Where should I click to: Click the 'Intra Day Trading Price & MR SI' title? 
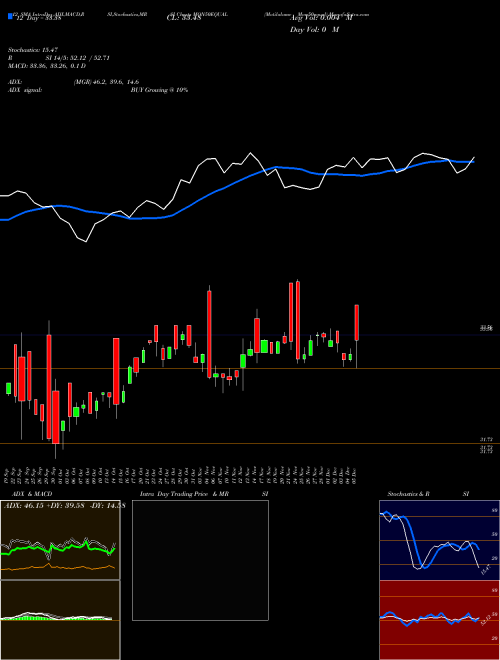(204, 494)
